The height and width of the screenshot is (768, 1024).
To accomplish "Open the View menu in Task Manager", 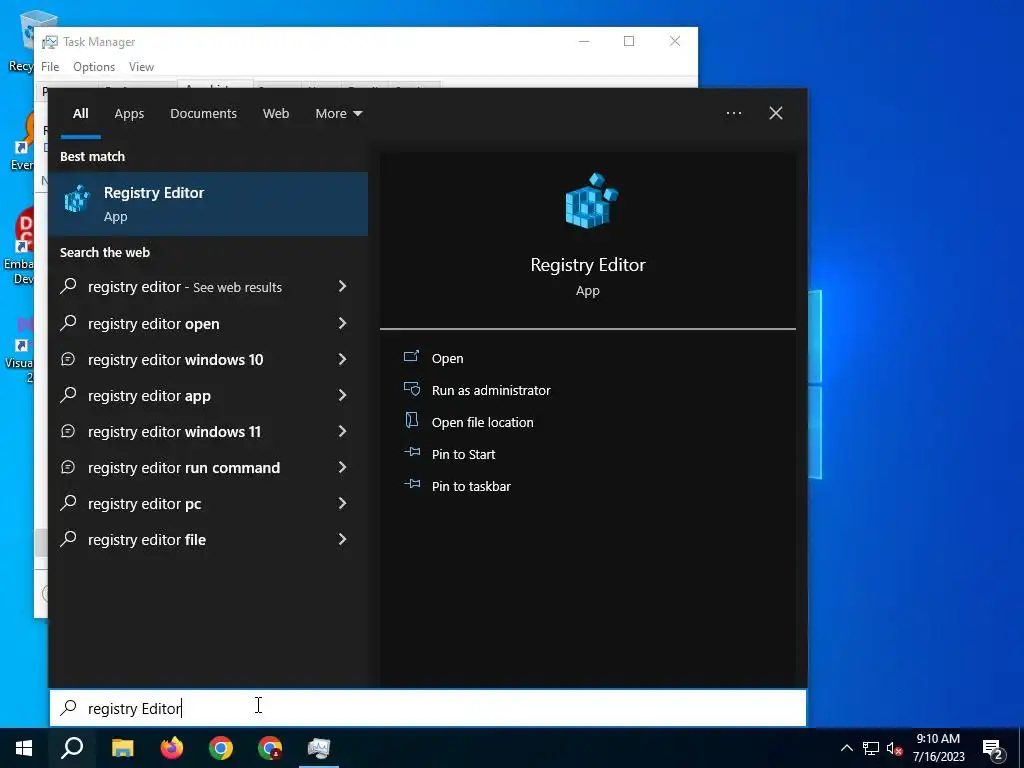I will (x=141, y=67).
